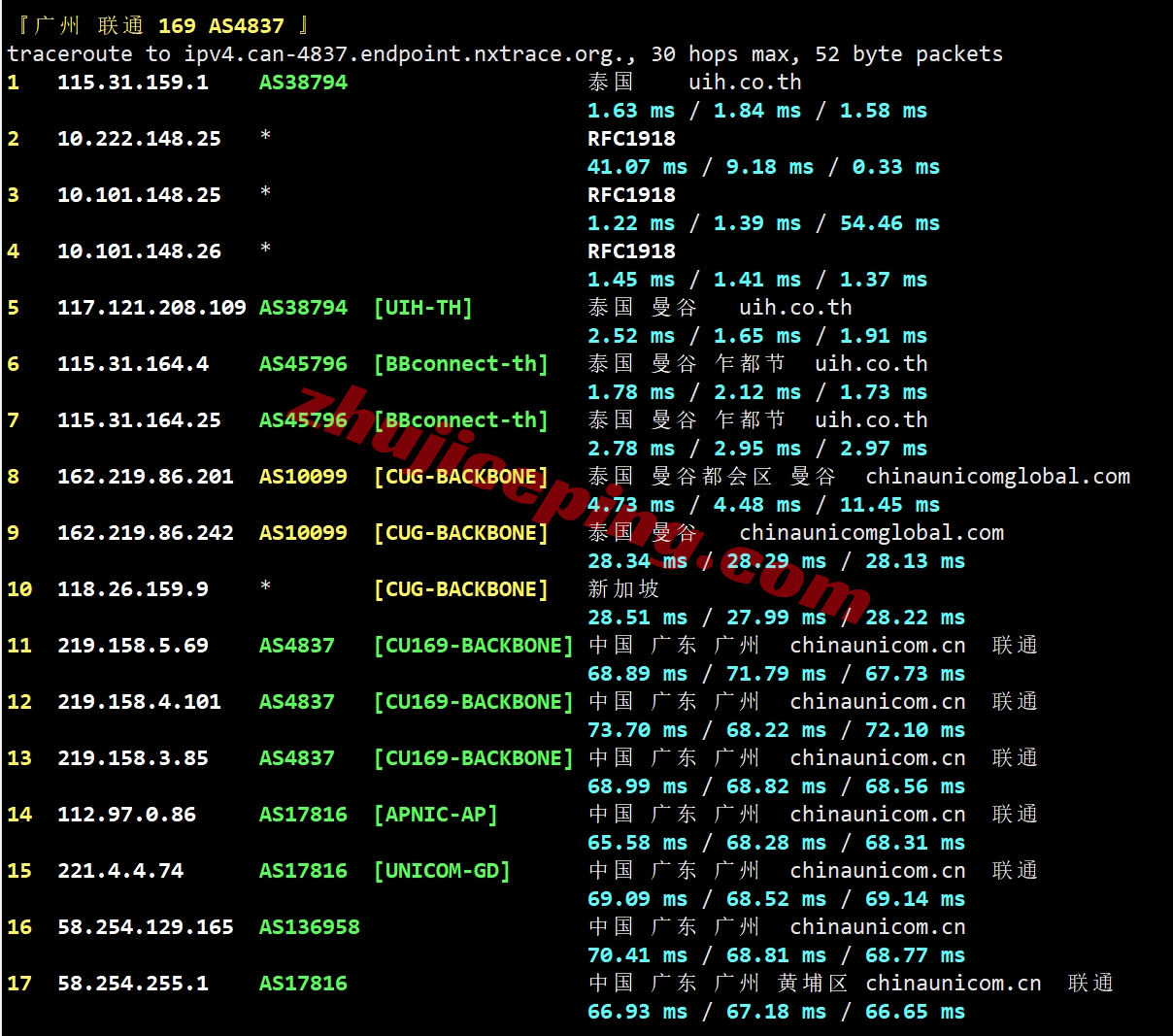
Task: Click the 66.93 ms latency value
Action: (637, 1011)
